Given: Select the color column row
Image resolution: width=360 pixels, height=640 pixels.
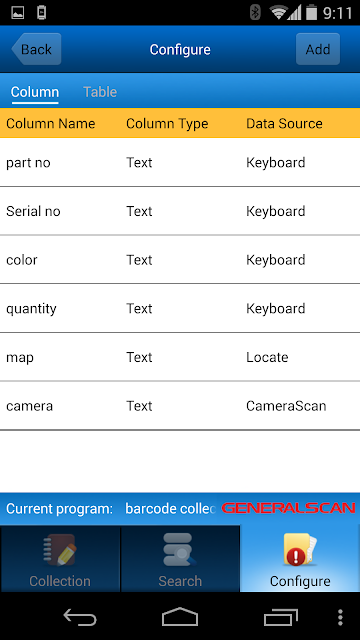Looking at the screenshot, I should tap(180, 260).
